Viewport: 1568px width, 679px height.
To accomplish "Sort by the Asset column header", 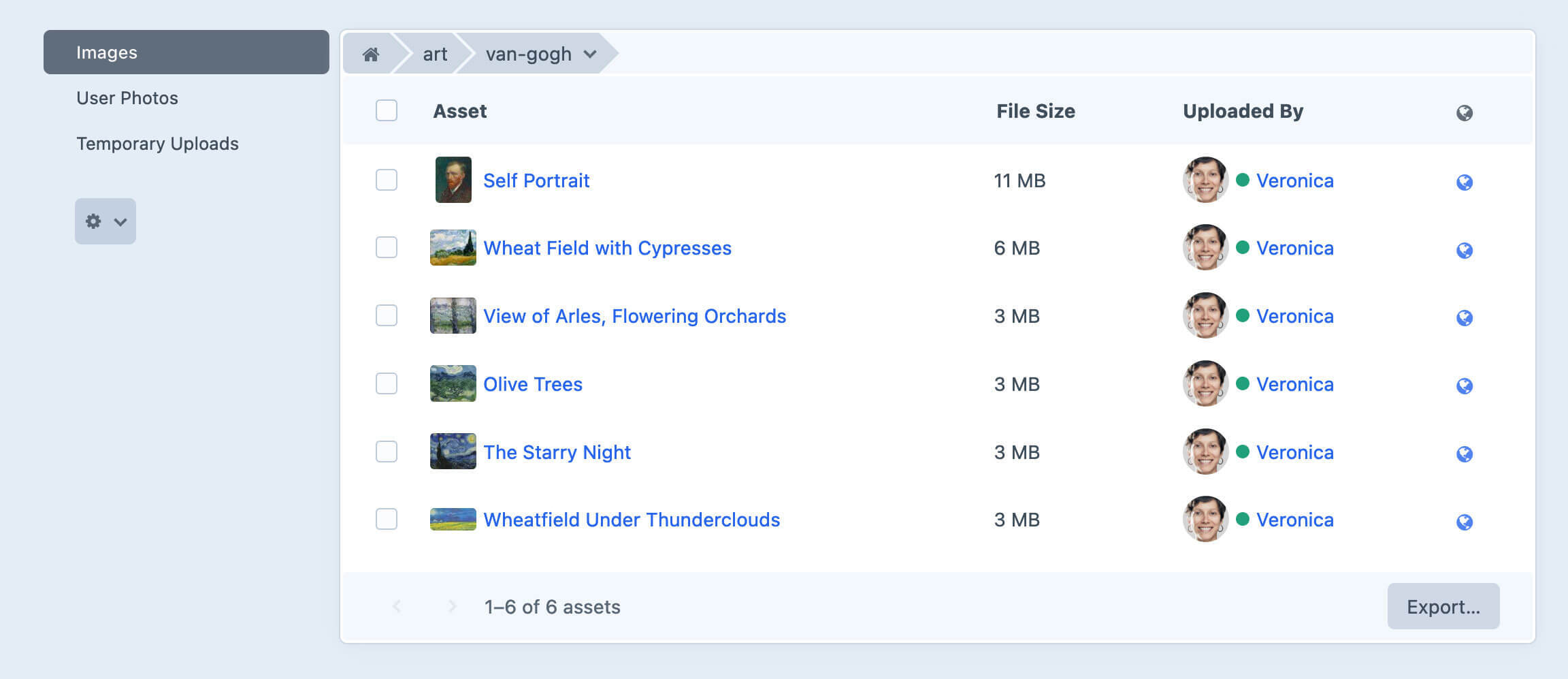I will (x=460, y=111).
